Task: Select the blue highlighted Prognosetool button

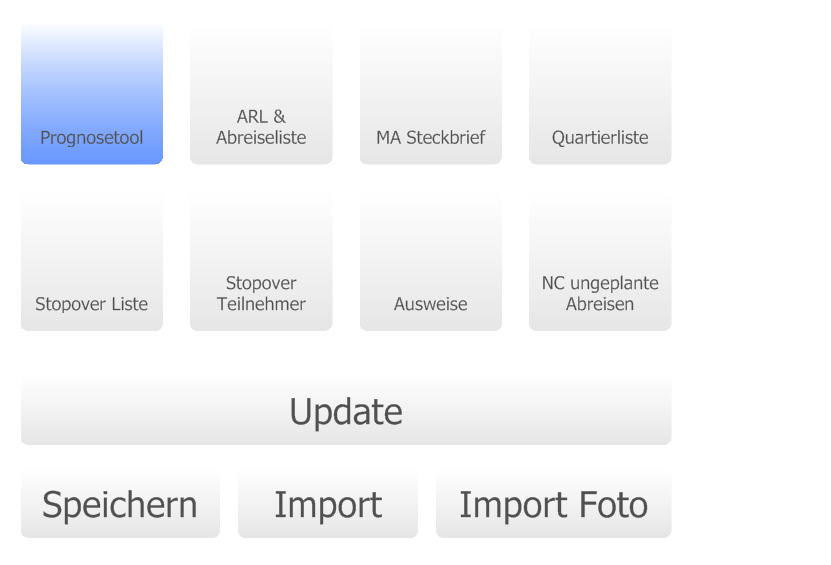Action: click(x=92, y=95)
